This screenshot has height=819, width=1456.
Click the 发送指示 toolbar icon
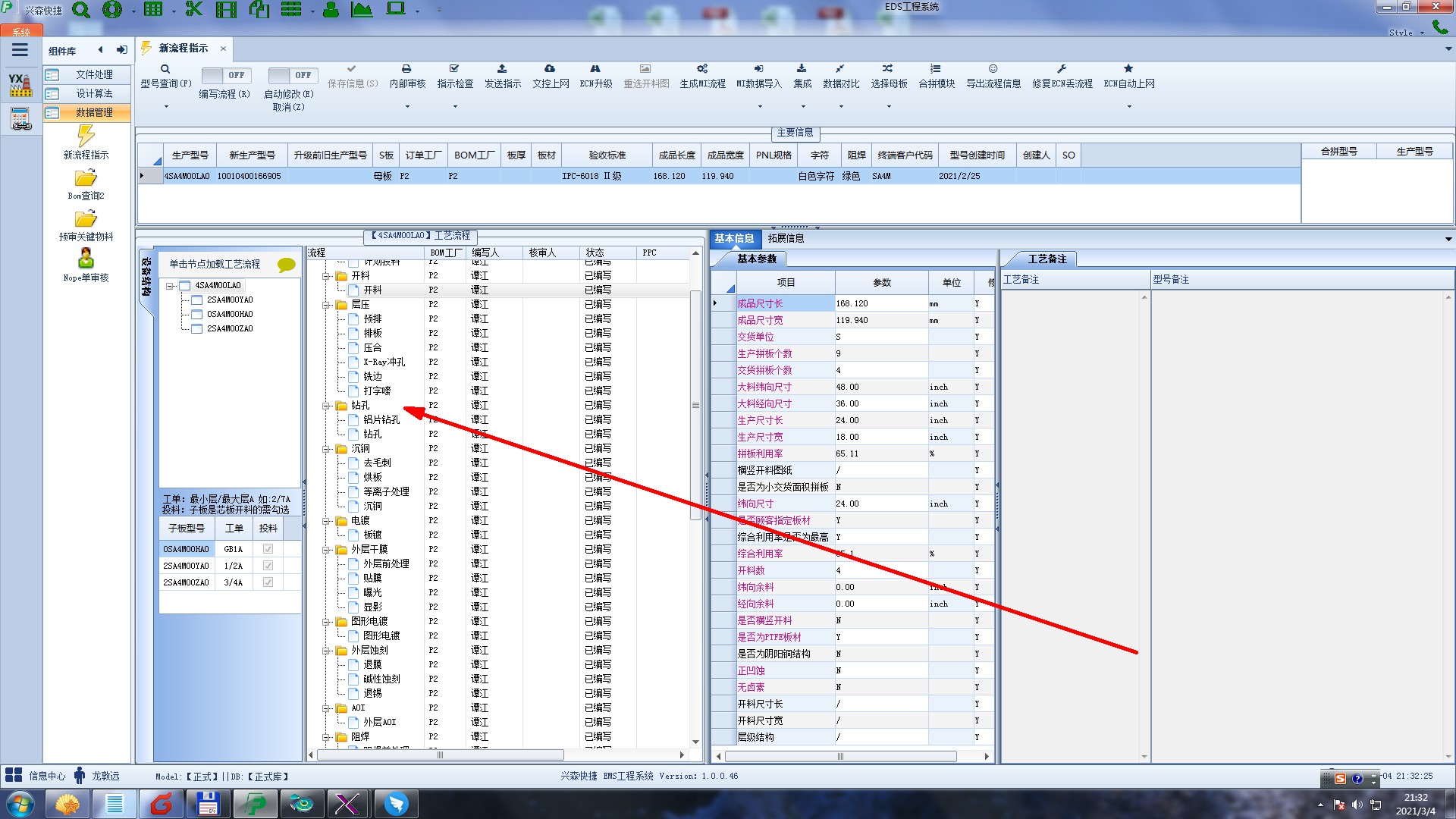click(x=502, y=69)
